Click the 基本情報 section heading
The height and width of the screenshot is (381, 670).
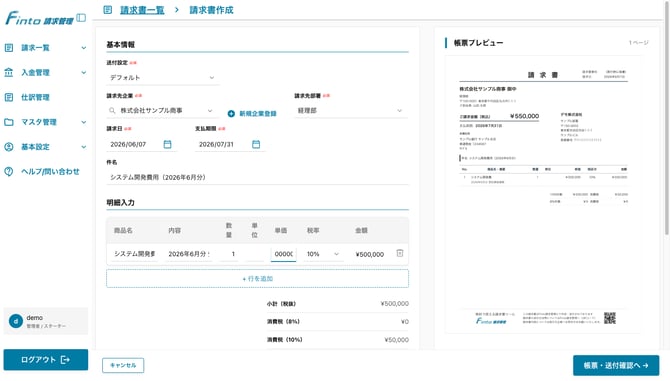click(120, 44)
